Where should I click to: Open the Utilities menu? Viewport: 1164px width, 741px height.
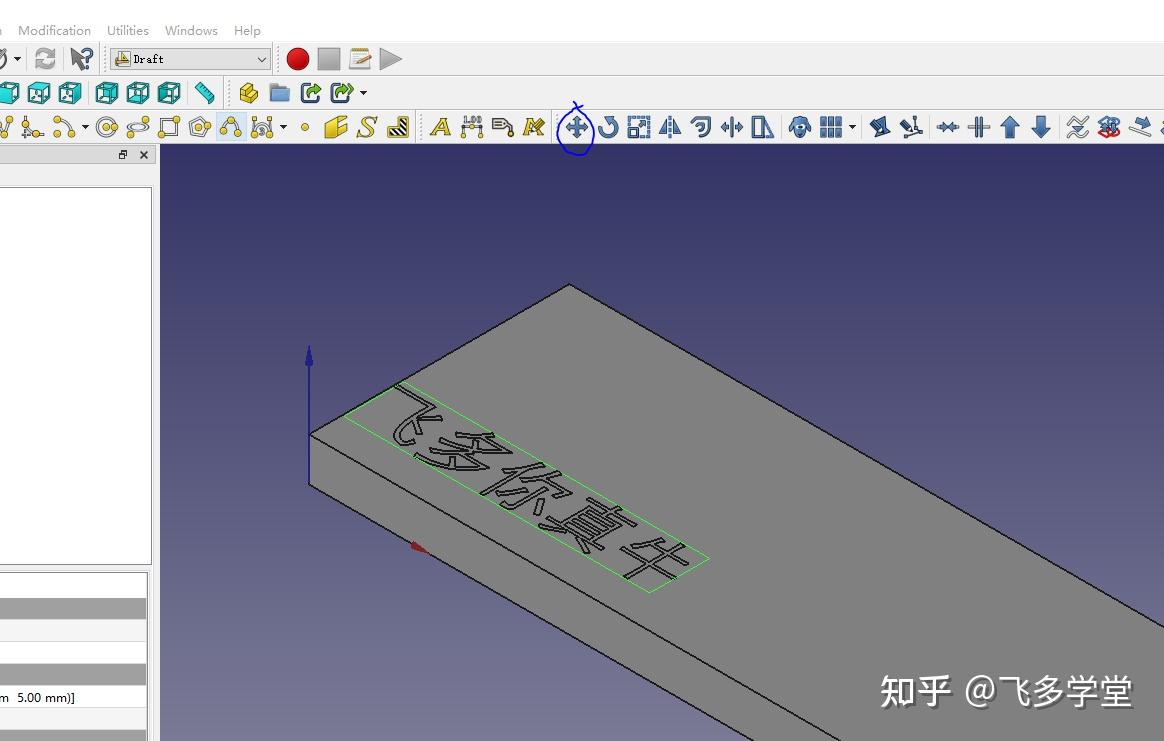(x=127, y=30)
